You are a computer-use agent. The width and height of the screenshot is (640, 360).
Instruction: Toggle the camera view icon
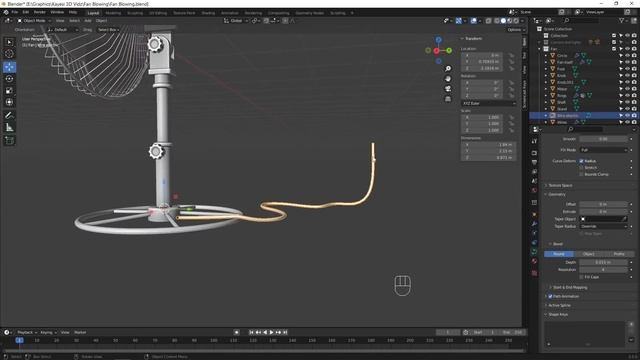click(448, 89)
